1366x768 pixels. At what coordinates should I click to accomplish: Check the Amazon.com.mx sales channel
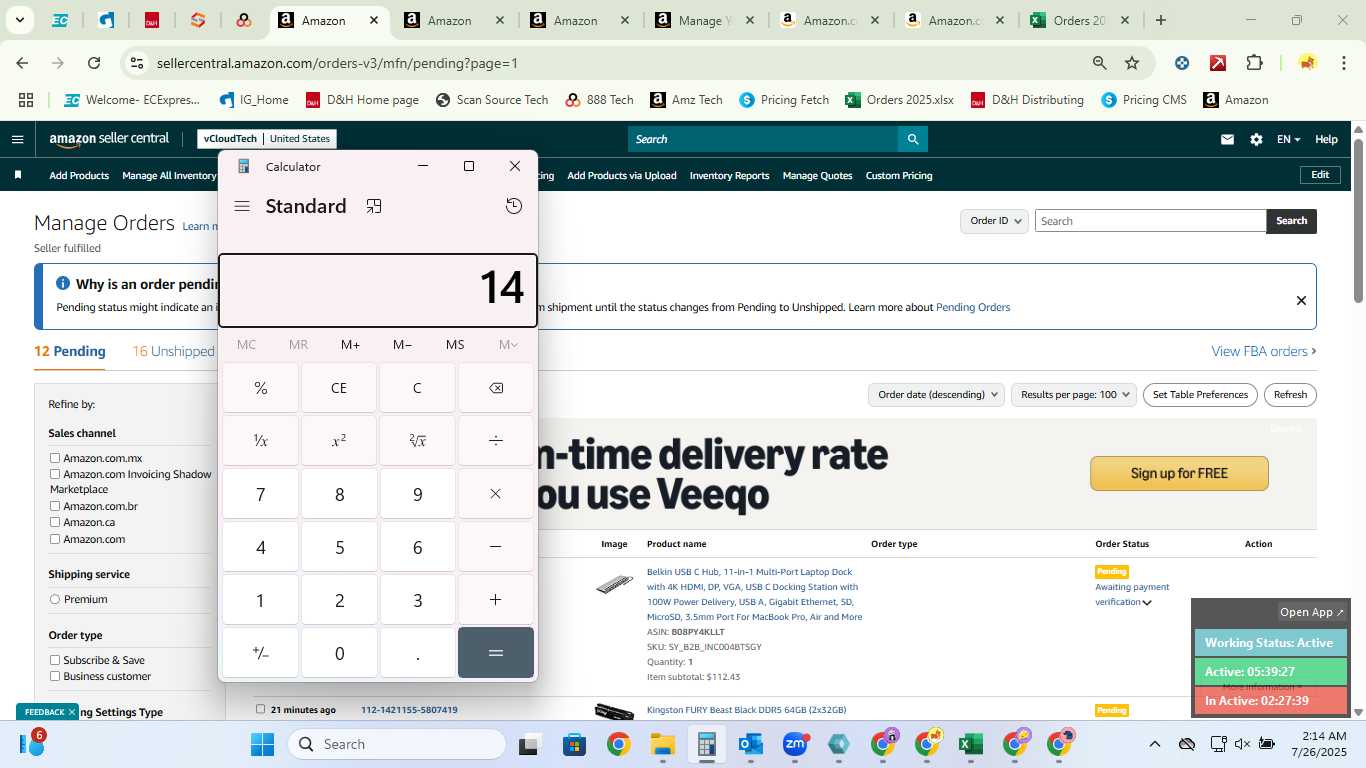point(55,458)
